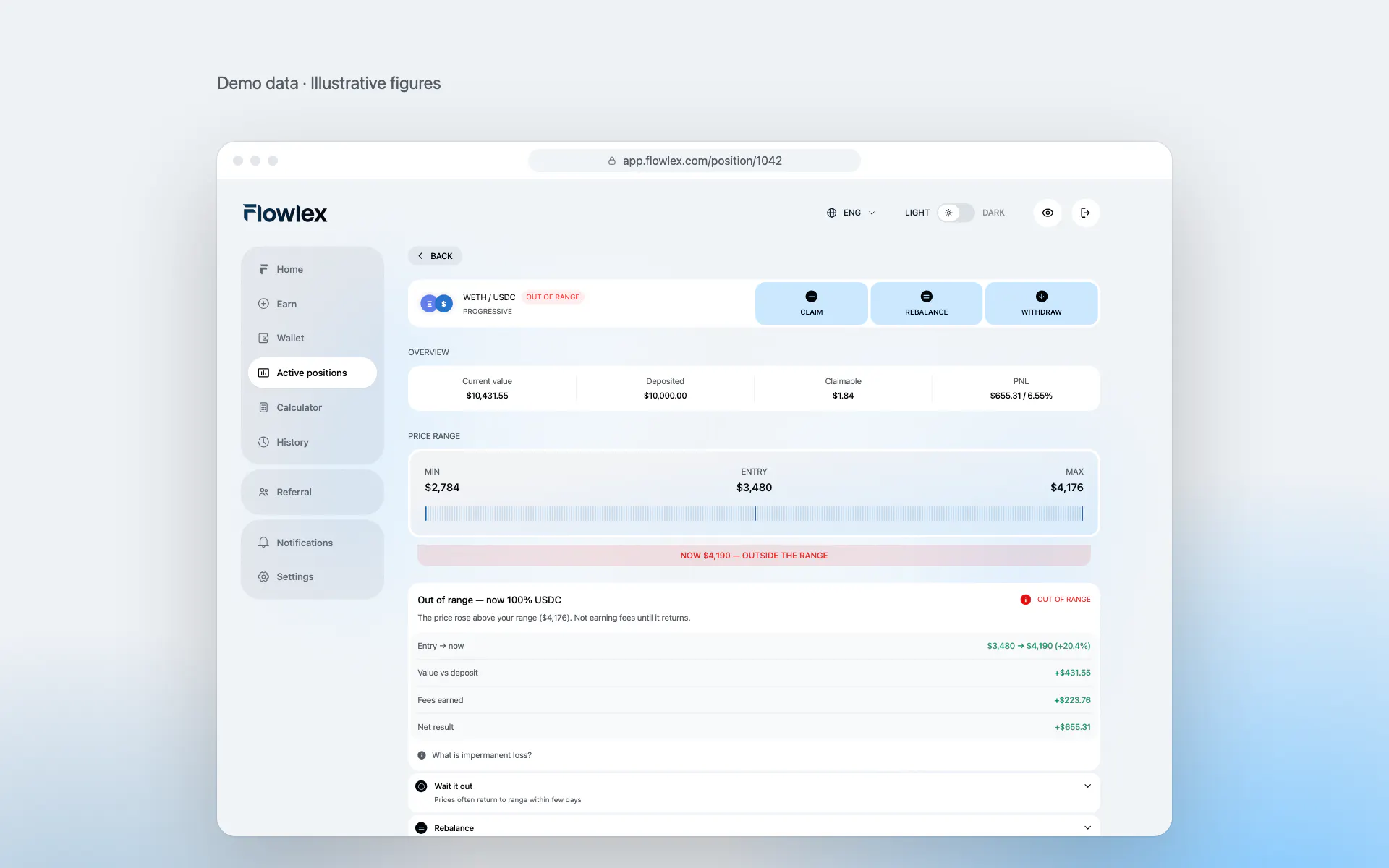
Task: Click the red out-of-range alert icon
Action: point(1025,600)
